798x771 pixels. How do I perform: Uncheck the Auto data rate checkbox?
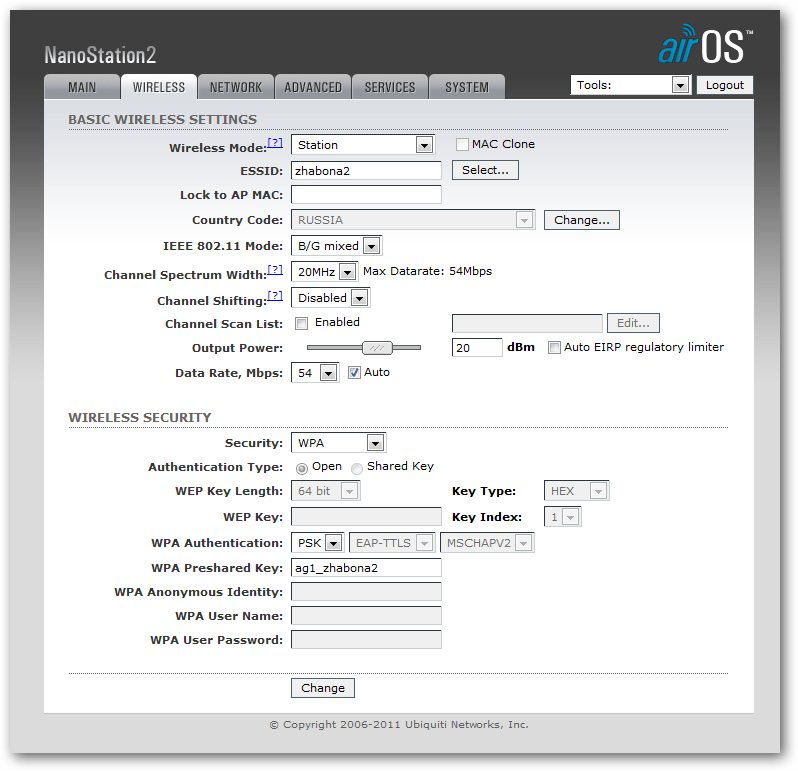(x=355, y=373)
